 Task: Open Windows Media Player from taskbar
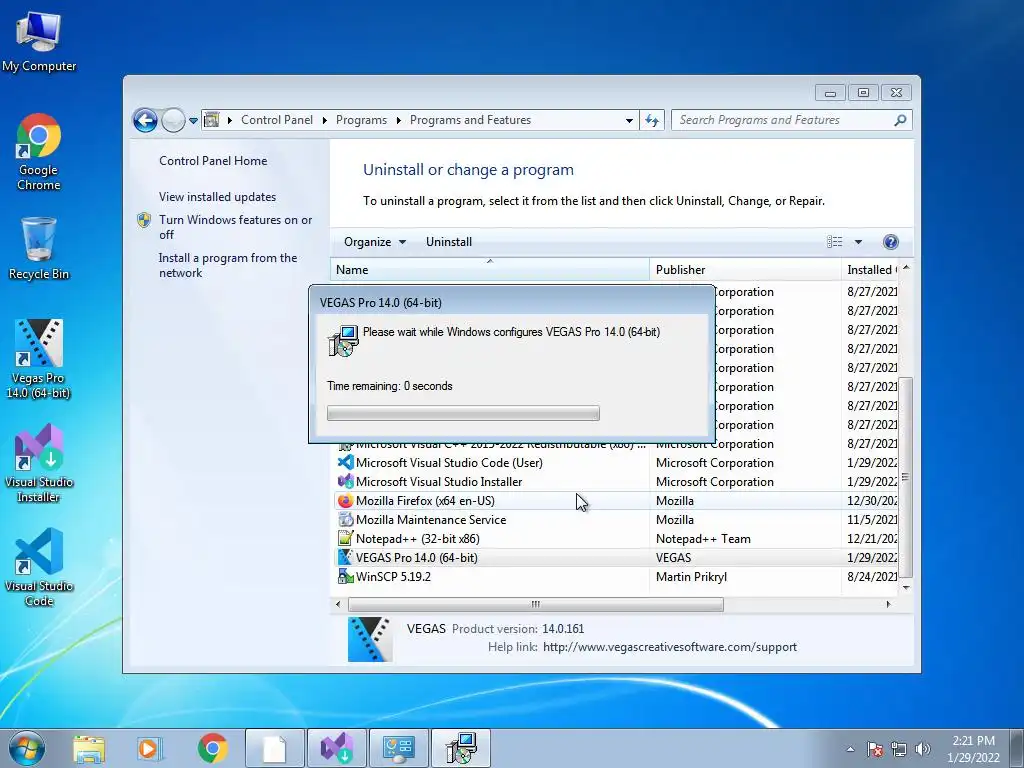pos(150,749)
